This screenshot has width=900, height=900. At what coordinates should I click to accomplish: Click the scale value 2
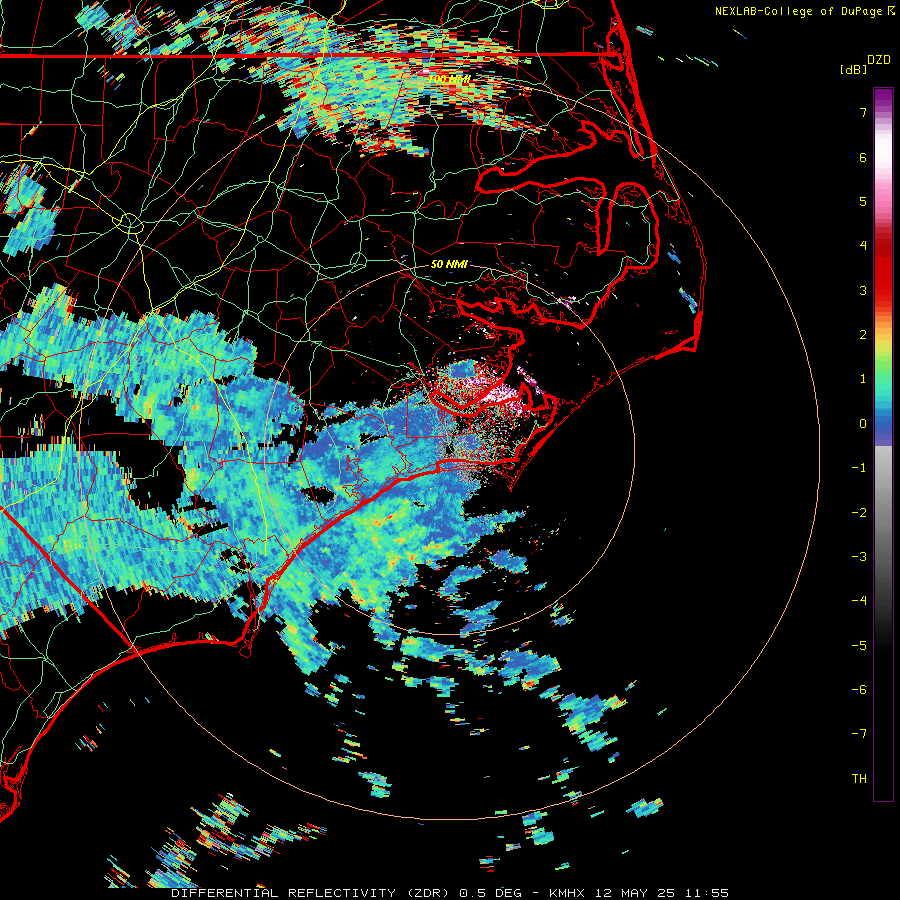click(863, 335)
